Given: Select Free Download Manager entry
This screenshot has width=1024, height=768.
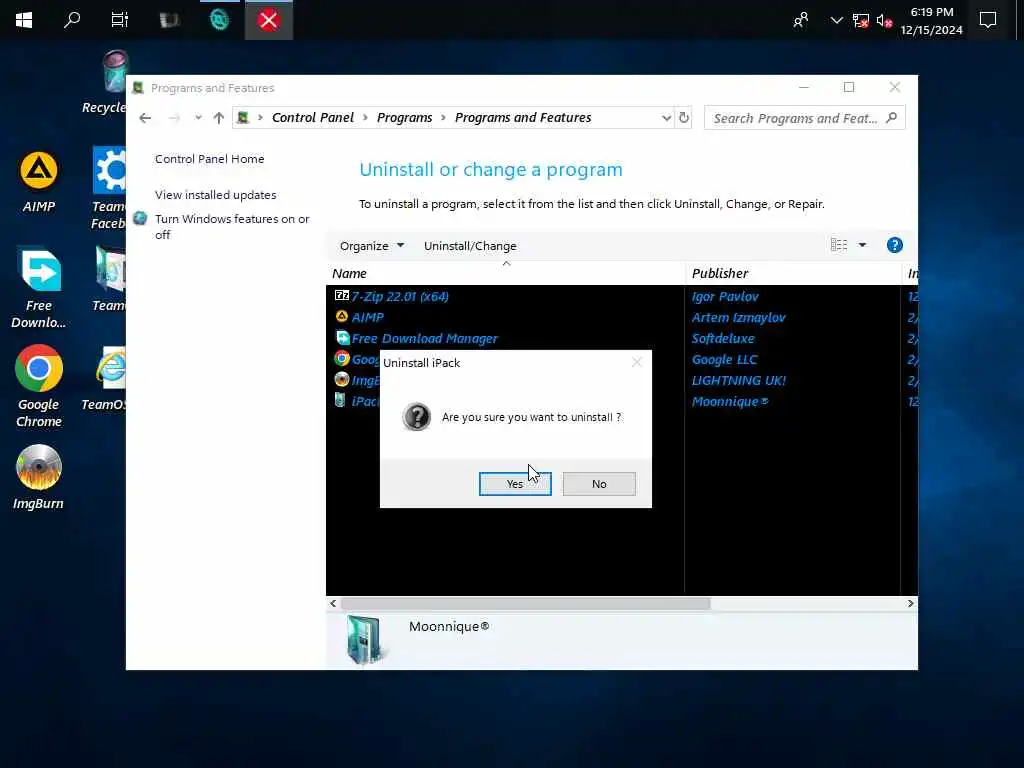Looking at the screenshot, I should coord(417,338).
